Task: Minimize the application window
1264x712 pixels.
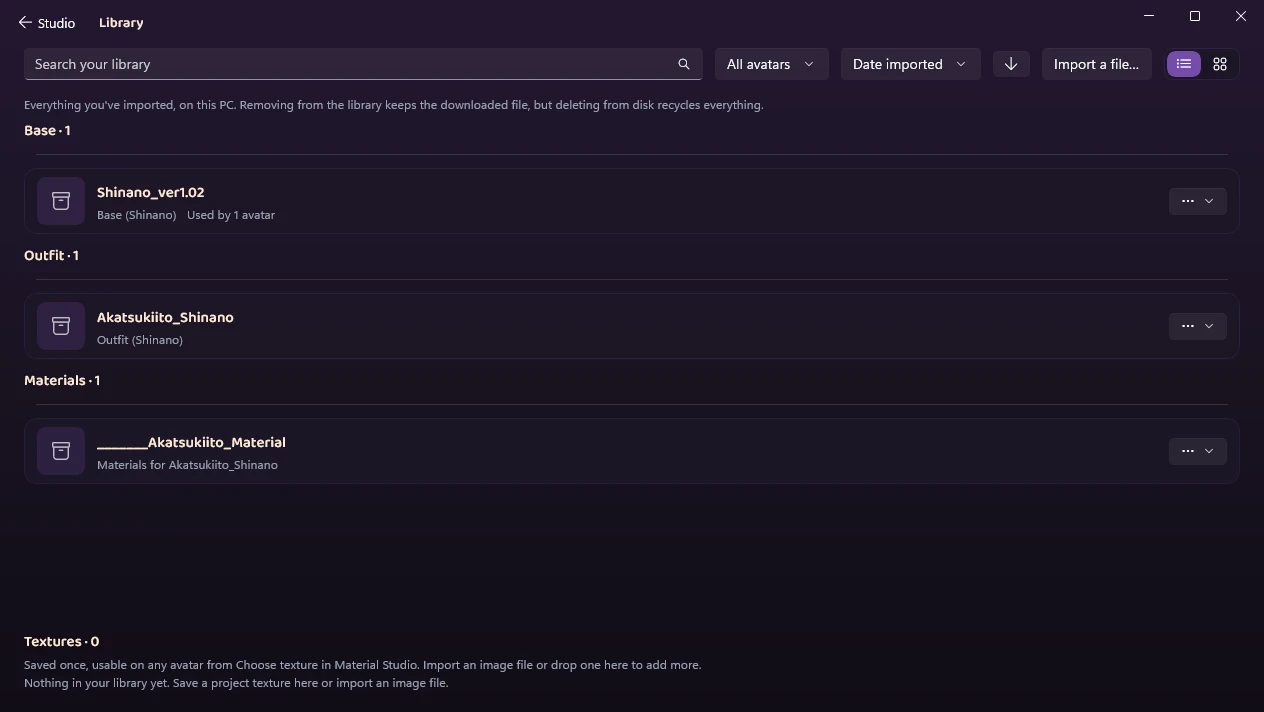Action: tap(1149, 16)
